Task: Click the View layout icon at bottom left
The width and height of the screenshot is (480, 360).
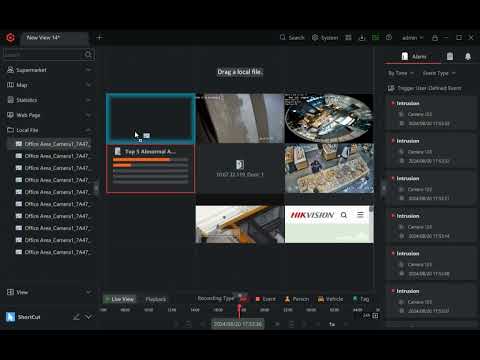Action: pyautogui.click(x=11, y=292)
